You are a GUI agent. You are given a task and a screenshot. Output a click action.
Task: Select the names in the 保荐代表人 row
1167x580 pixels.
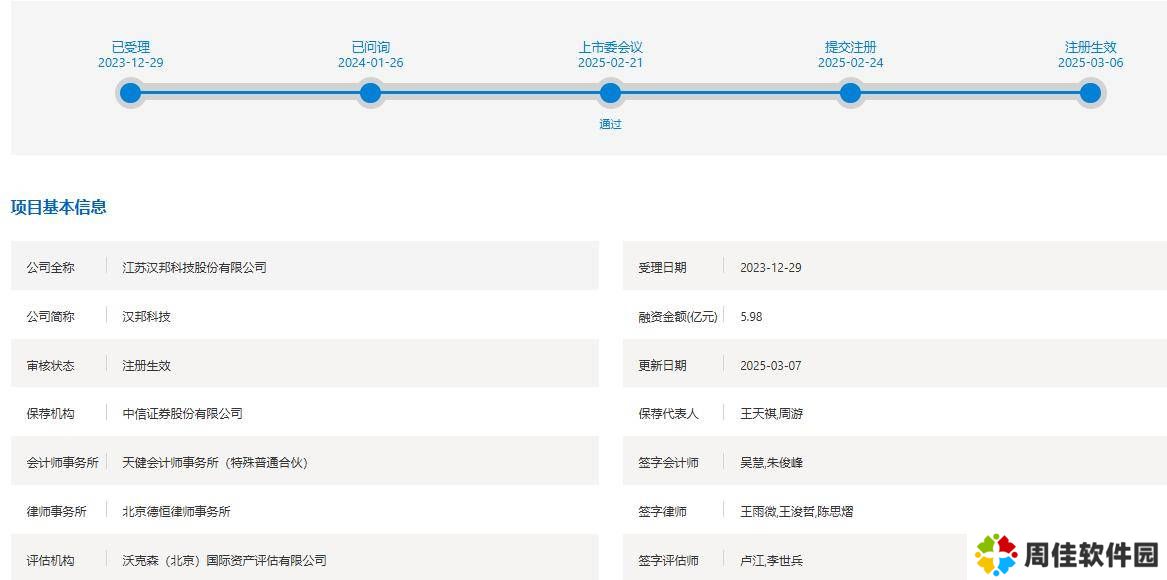pos(772,414)
